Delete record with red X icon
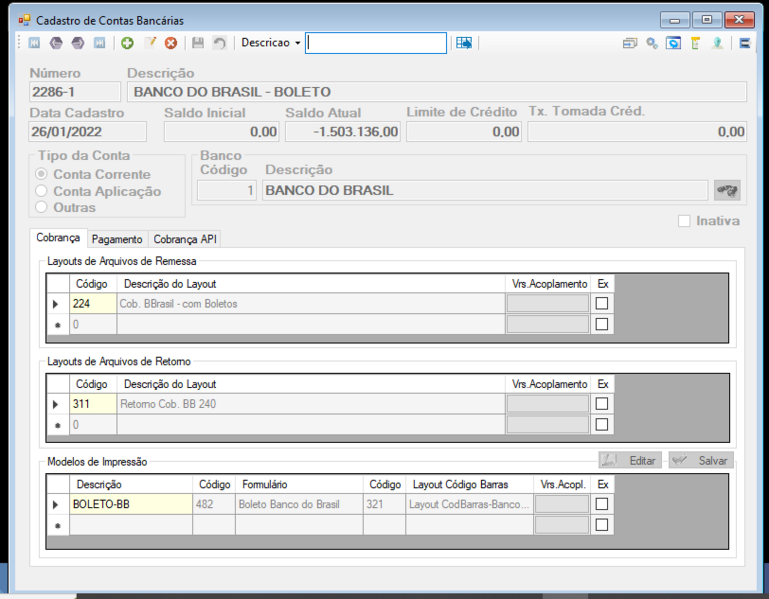Viewport: 769px width, 599px height. (x=171, y=43)
